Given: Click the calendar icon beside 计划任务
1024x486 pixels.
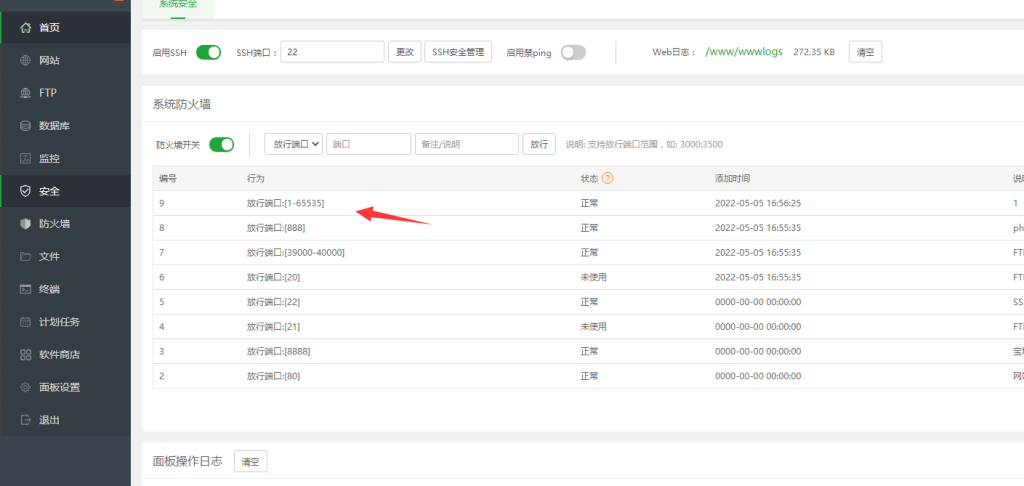Looking at the screenshot, I should 25,321.
